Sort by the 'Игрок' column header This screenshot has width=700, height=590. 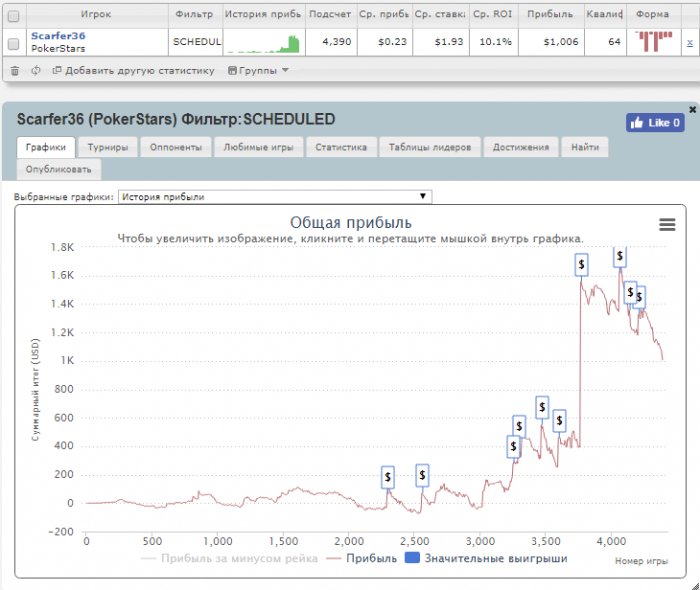coord(96,14)
